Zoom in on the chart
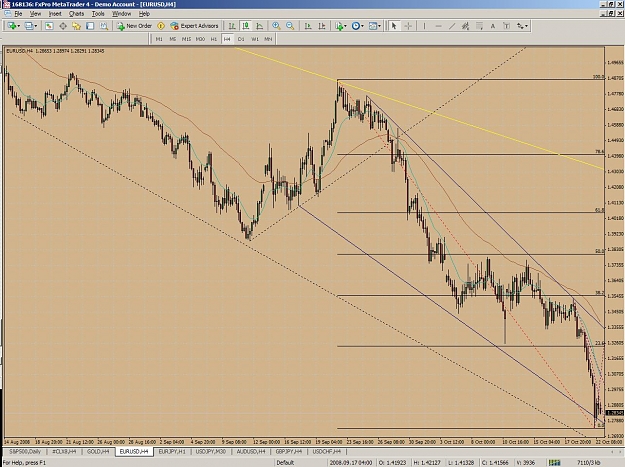The width and height of the screenshot is (625, 467). (276, 26)
